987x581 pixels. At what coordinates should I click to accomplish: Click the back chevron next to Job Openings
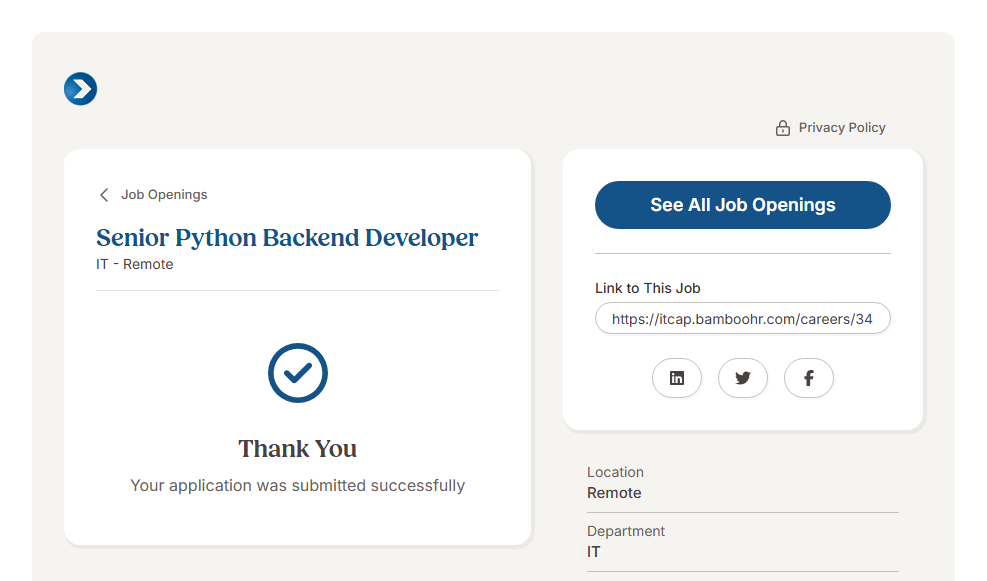tap(104, 195)
